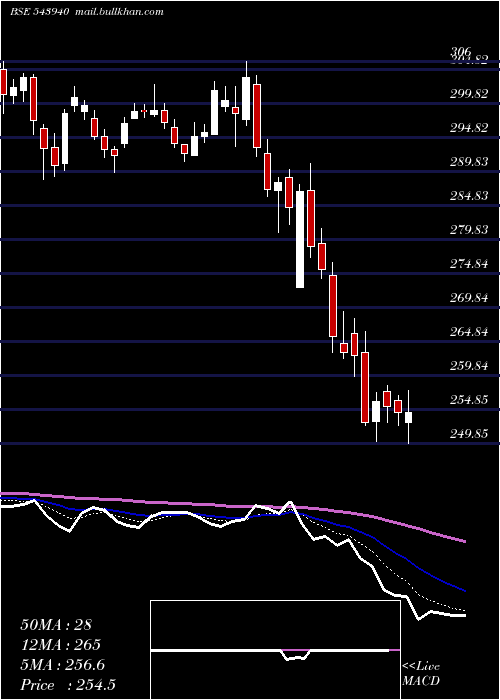Image resolution: width=500 pixels, height=700 pixels.
Task: Click the 254.85 price axis label
Action: coord(469,400)
